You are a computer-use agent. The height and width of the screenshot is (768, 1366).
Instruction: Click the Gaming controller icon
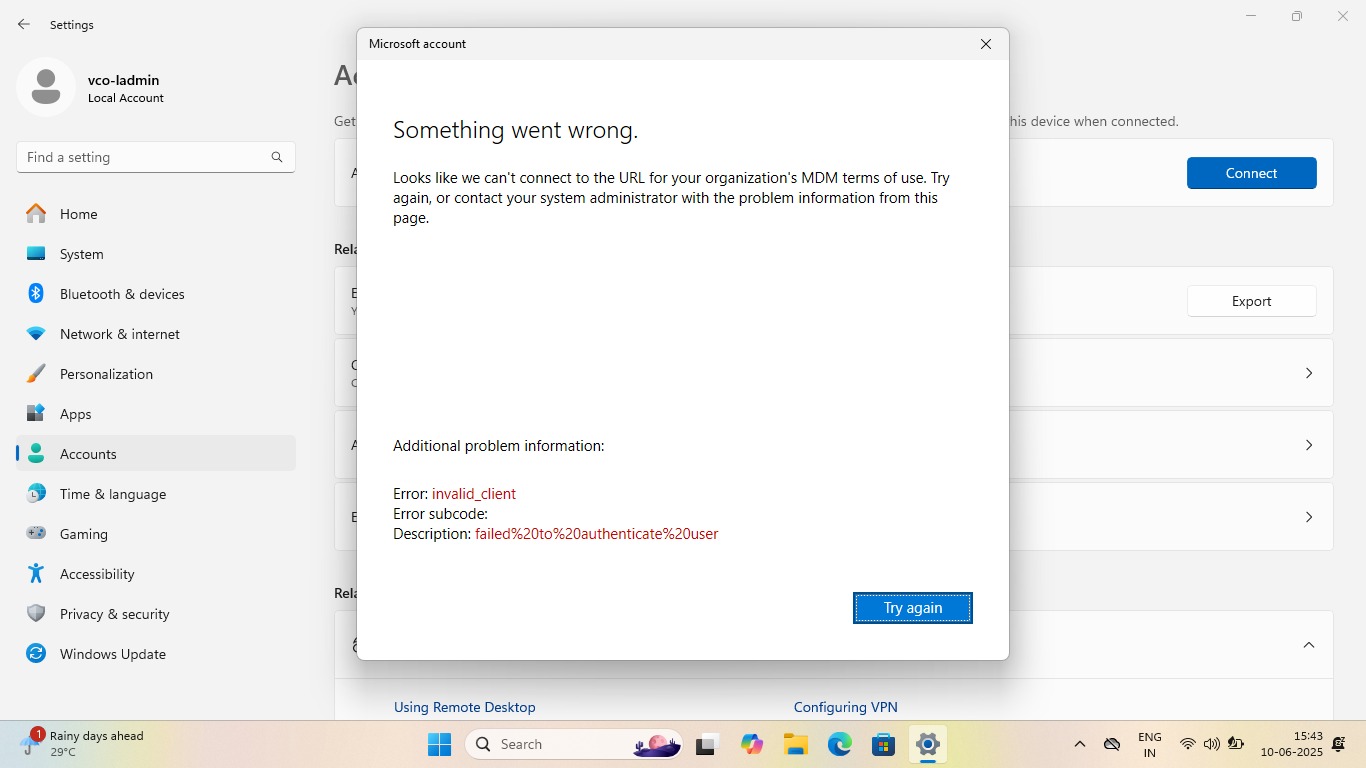[x=36, y=533]
